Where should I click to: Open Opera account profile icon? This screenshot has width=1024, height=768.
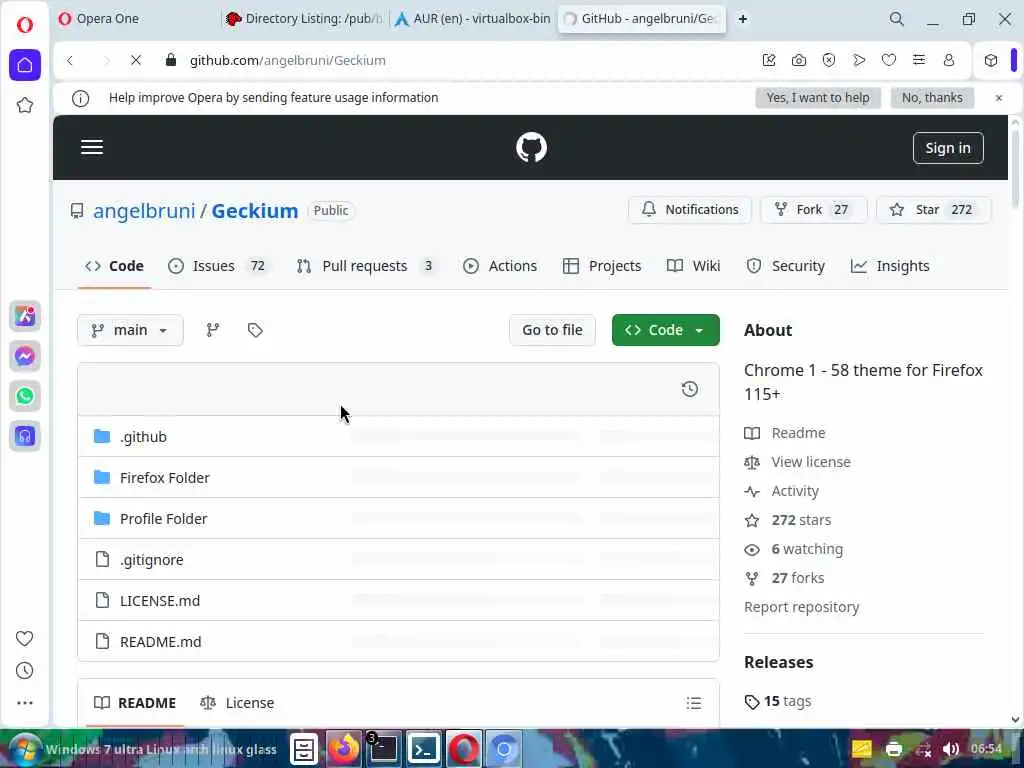point(949,60)
